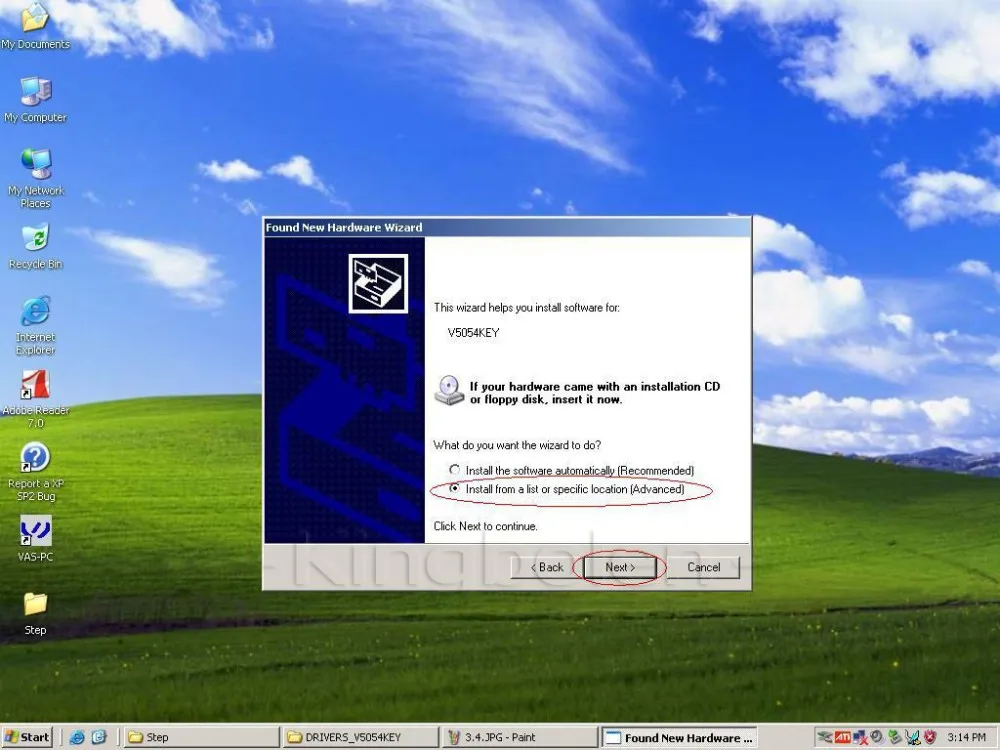Select the VAS-PC desktop shortcut
The image size is (1000, 750).
pyautogui.click(x=35, y=539)
